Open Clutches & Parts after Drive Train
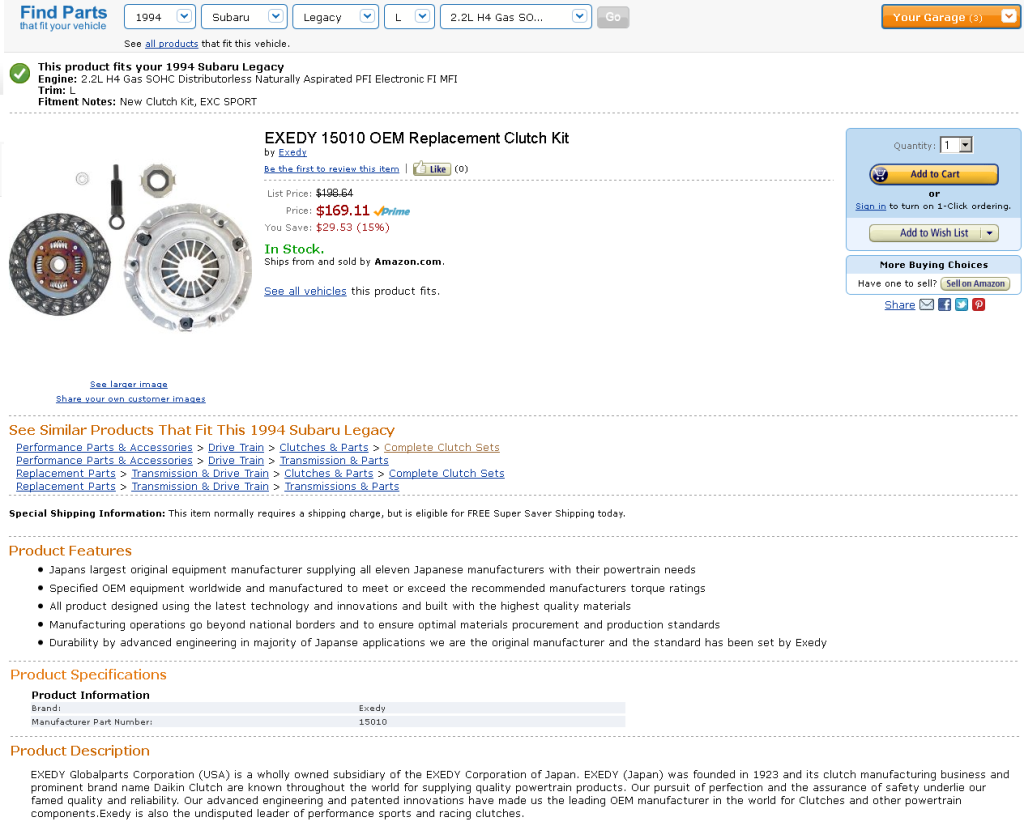The height and width of the screenshot is (830, 1024). click(324, 448)
